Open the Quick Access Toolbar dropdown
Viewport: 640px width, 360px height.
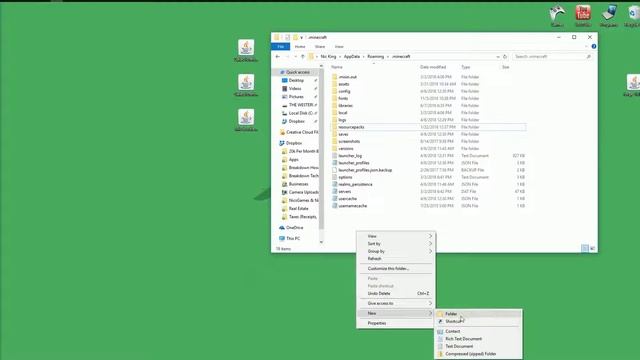301,38
